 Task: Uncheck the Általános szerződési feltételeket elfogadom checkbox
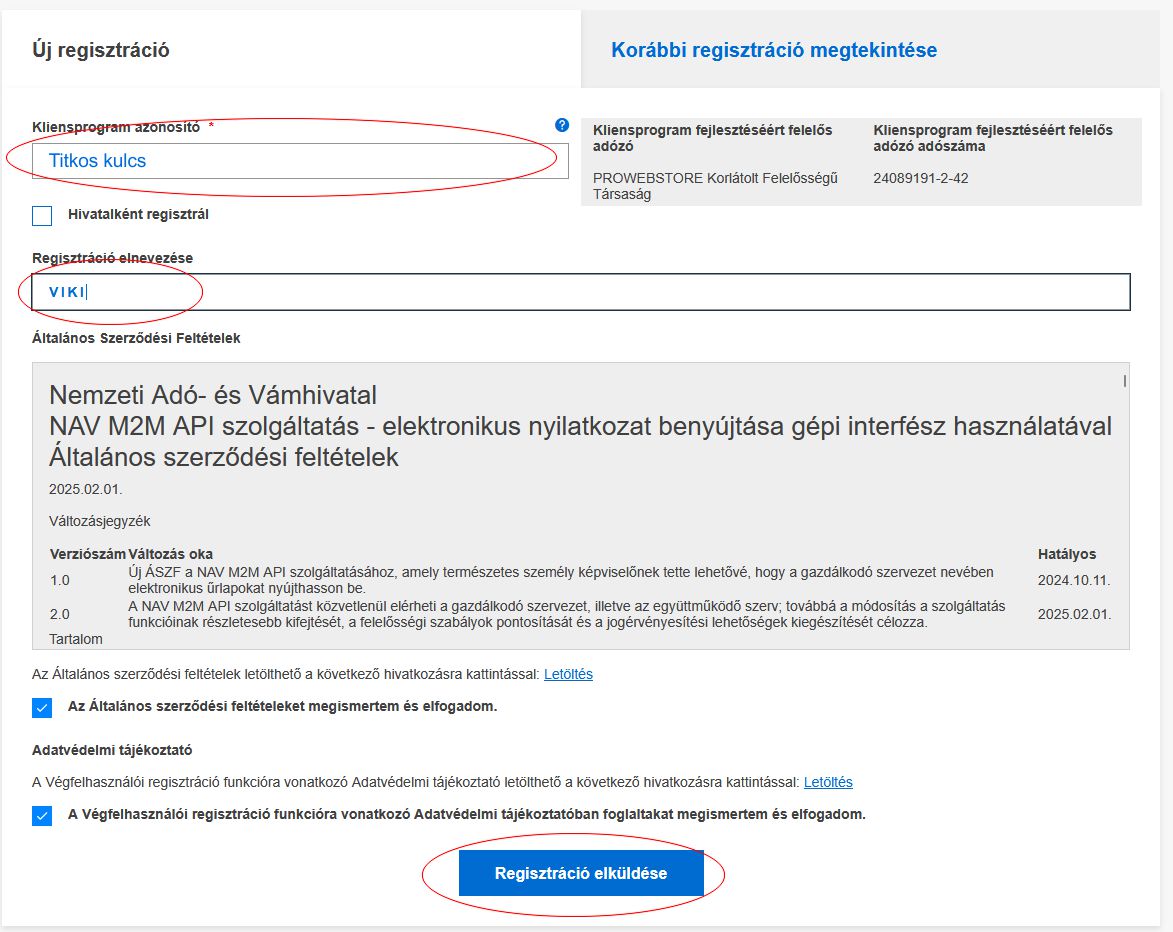pyautogui.click(x=42, y=708)
